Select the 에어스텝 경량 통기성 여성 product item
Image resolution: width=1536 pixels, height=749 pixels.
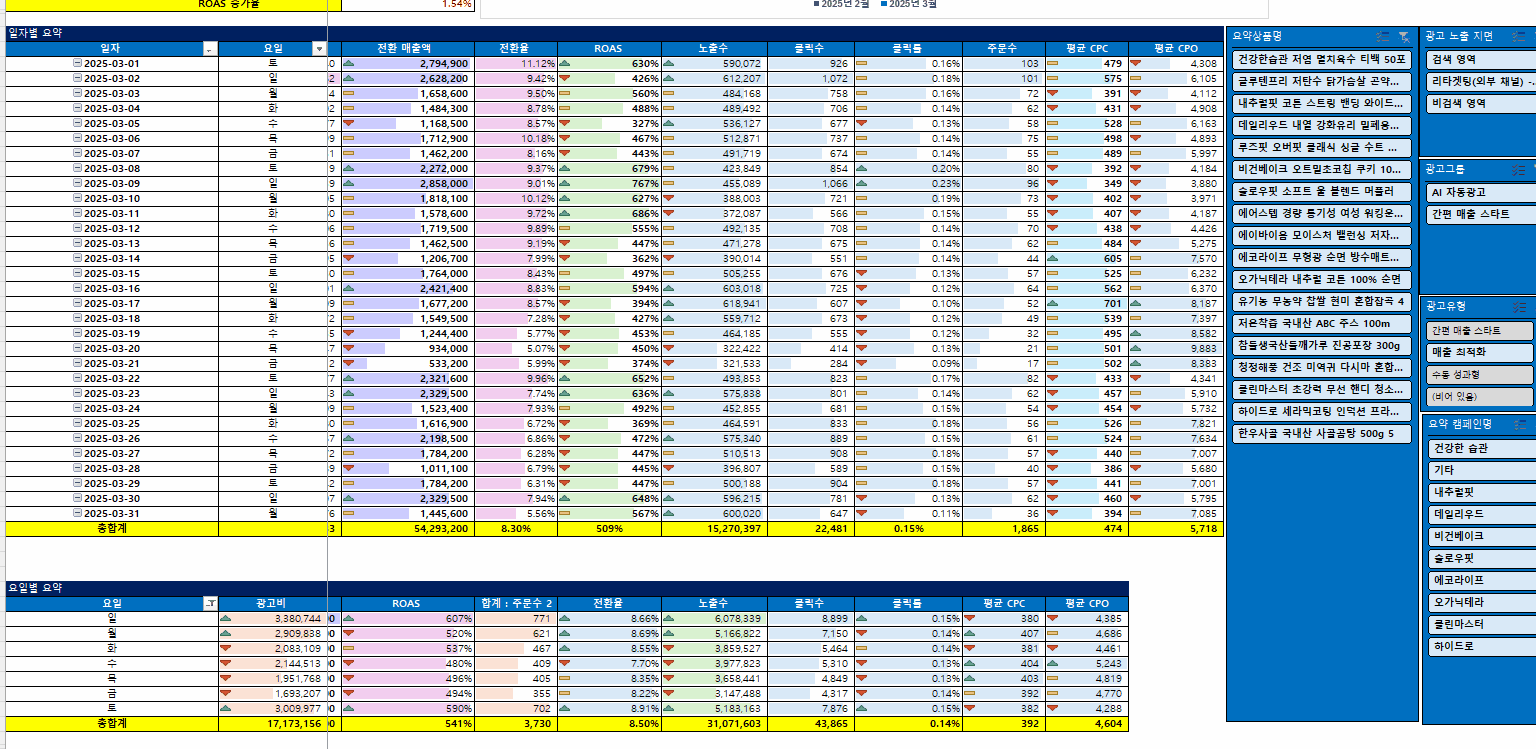click(1321, 213)
